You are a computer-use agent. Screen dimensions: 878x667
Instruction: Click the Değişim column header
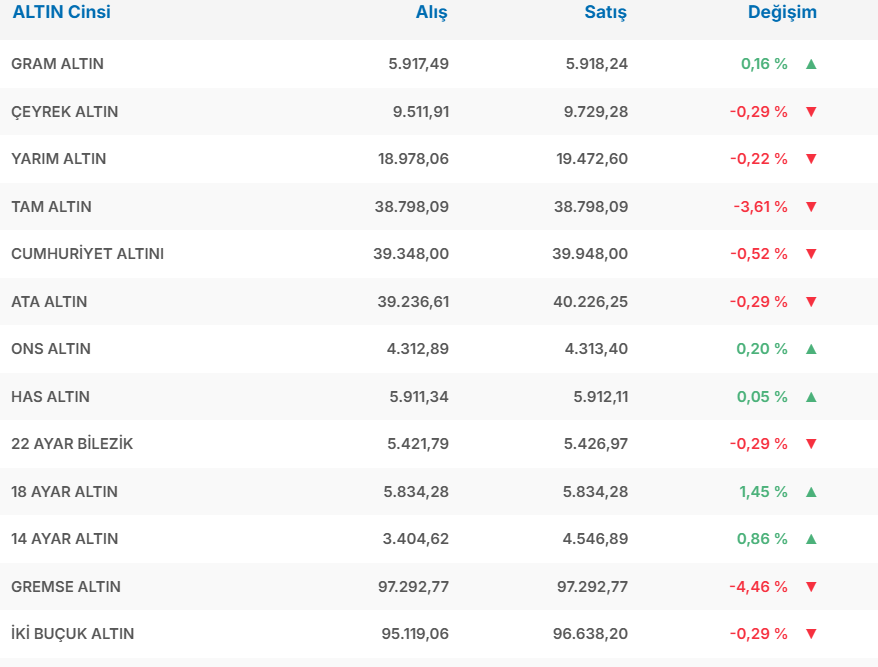[782, 13]
